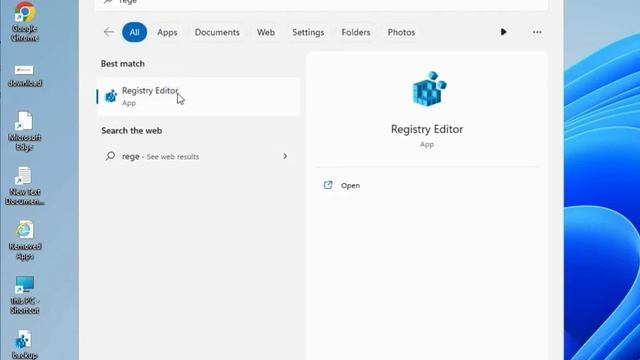
Task: Click the Open external-link icon
Action: [x=328, y=185]
